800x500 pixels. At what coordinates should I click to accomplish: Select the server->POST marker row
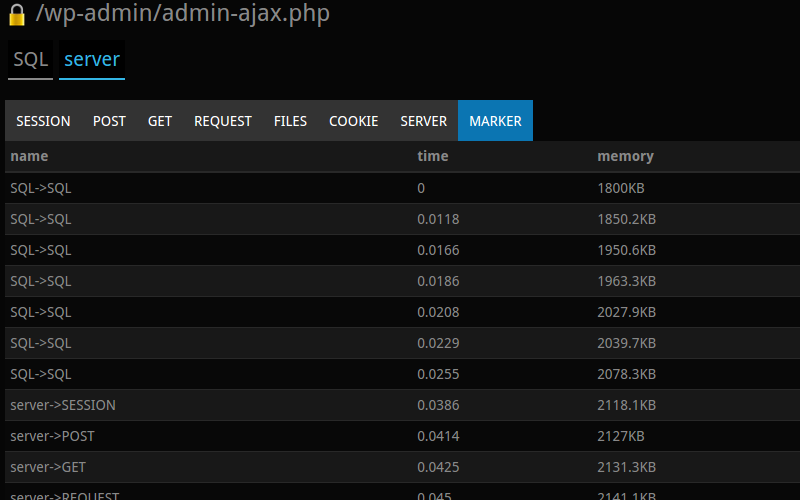[403, 436]
